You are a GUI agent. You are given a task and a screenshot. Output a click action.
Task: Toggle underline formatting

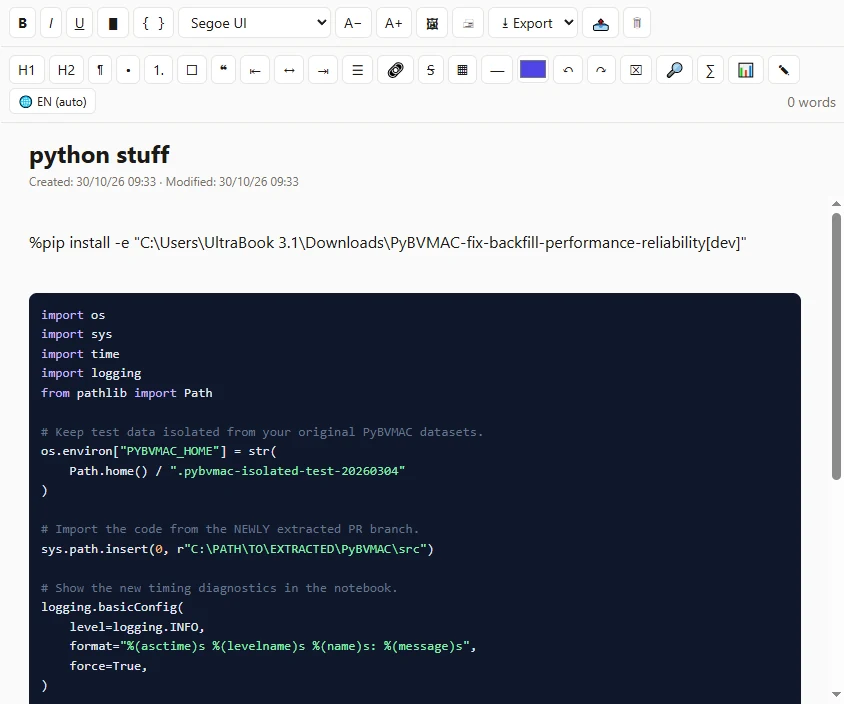point(79,23)
